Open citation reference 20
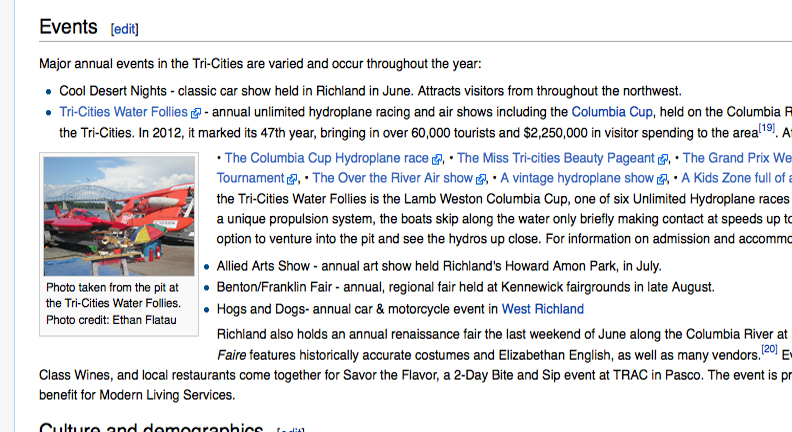The image size is (792, 432). pyautogui.click(x=769, y=349)
